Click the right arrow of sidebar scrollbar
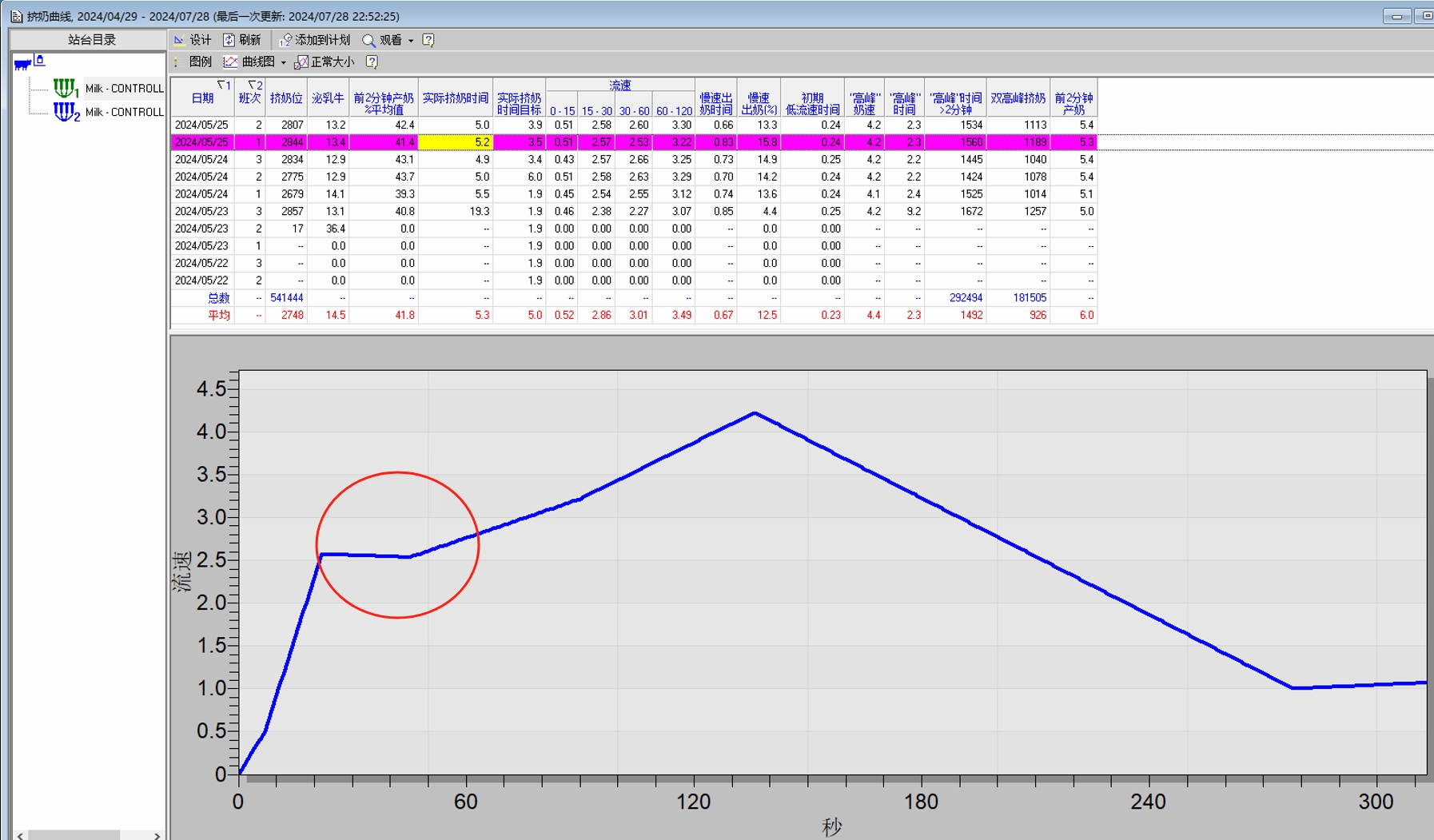Viewport: 1434px width, 840px height. pos(157,835)
